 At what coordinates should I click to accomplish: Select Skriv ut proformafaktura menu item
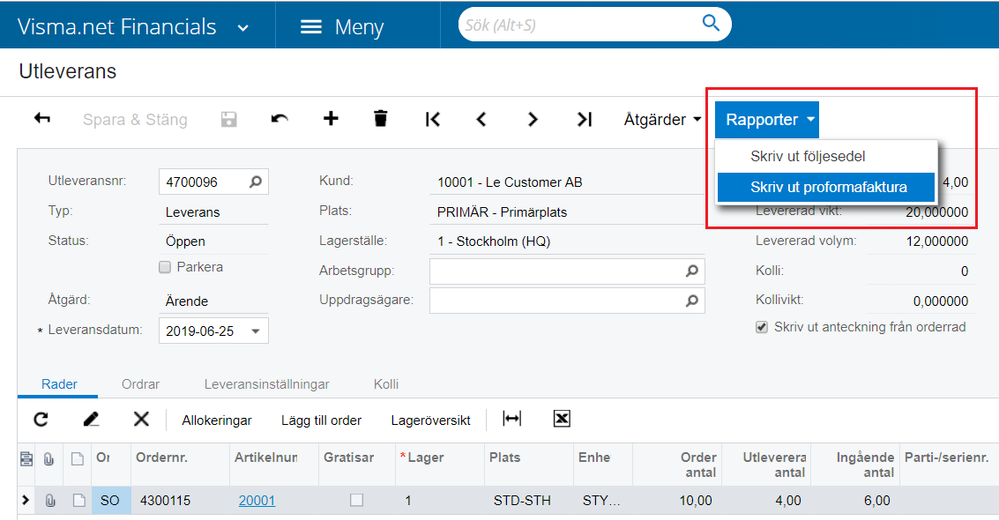coord(828,187)
